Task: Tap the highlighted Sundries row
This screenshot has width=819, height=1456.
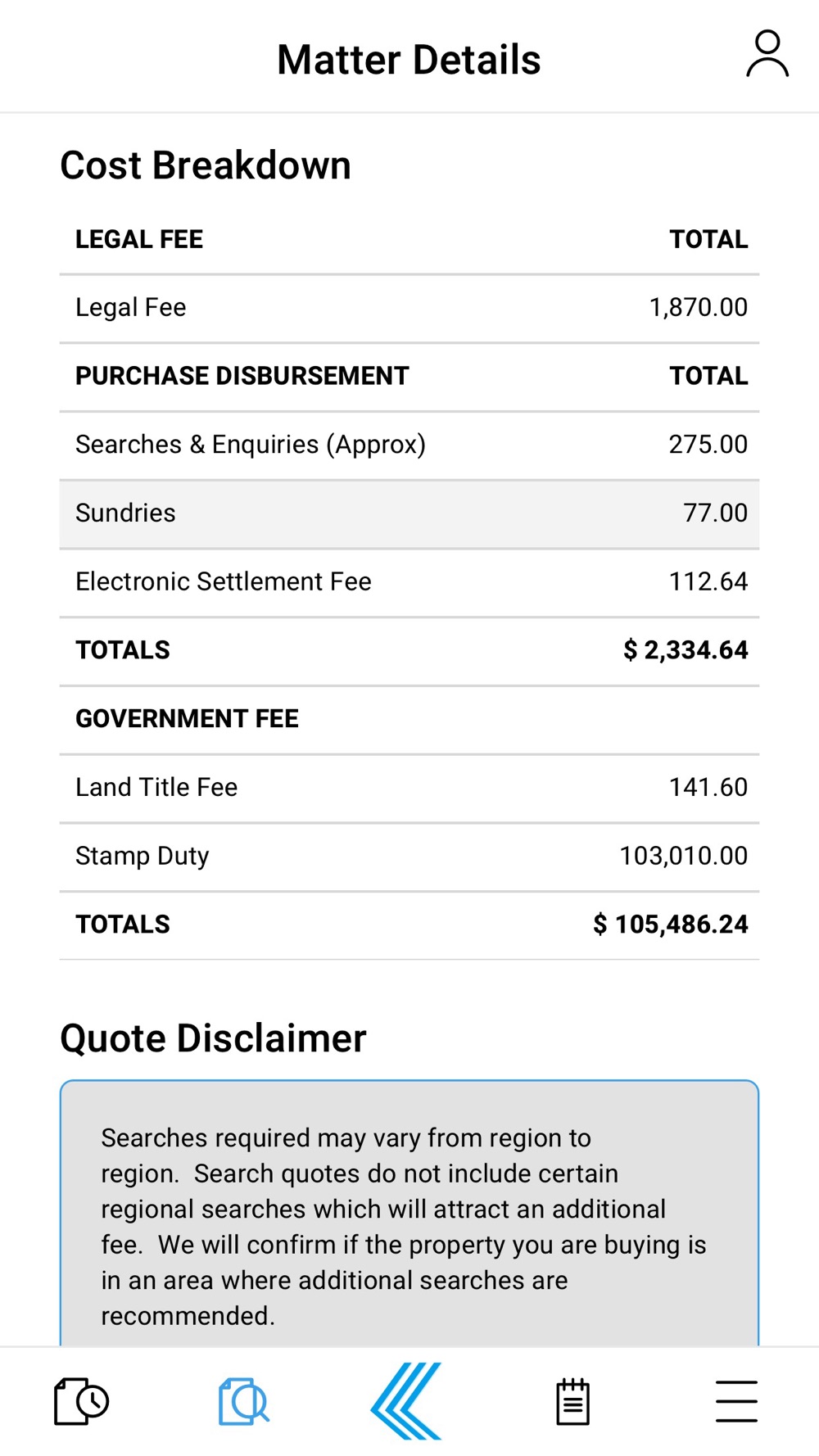Action: (x=409, y=514)
